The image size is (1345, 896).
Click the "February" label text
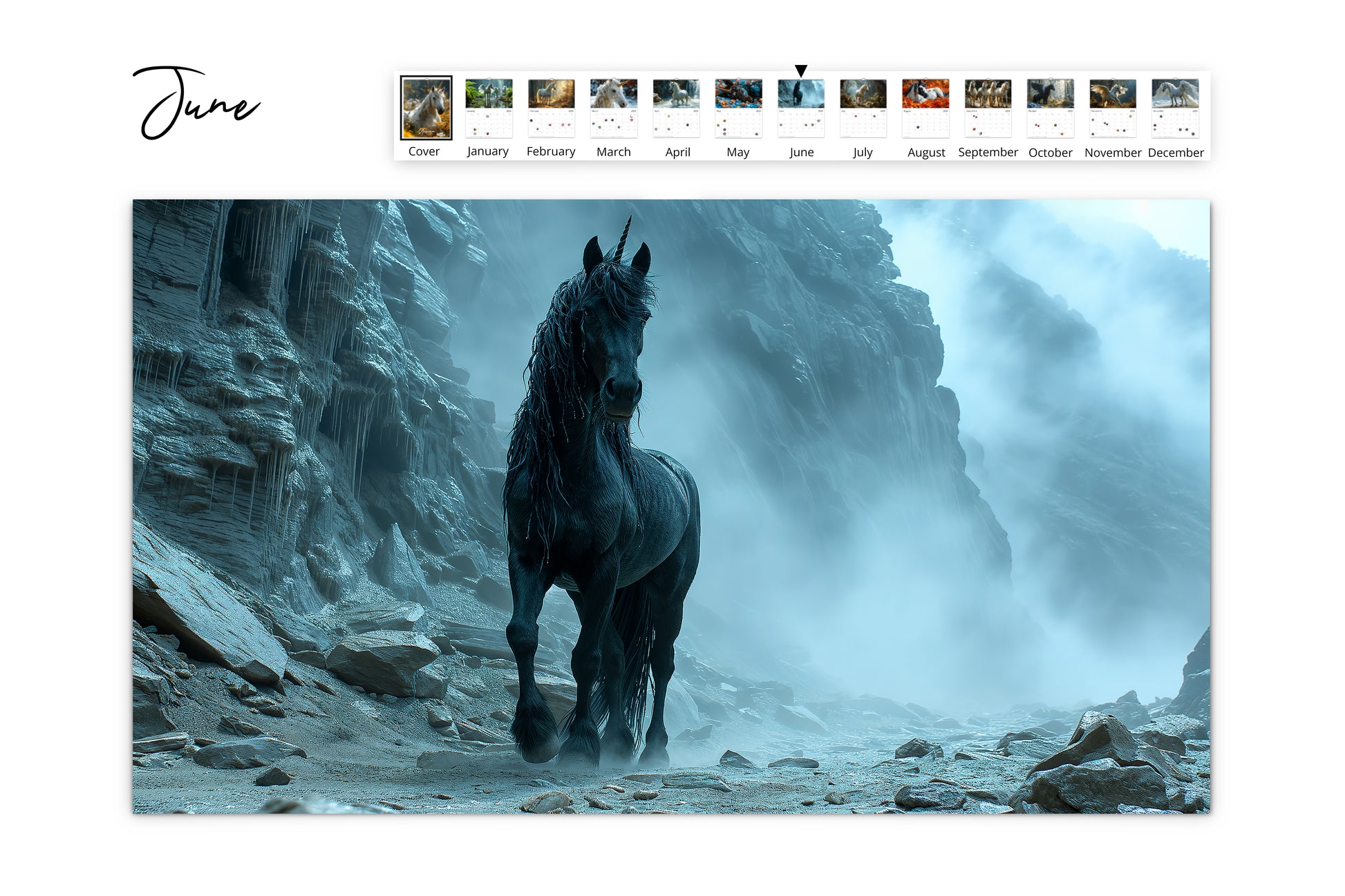pos(551,151)
